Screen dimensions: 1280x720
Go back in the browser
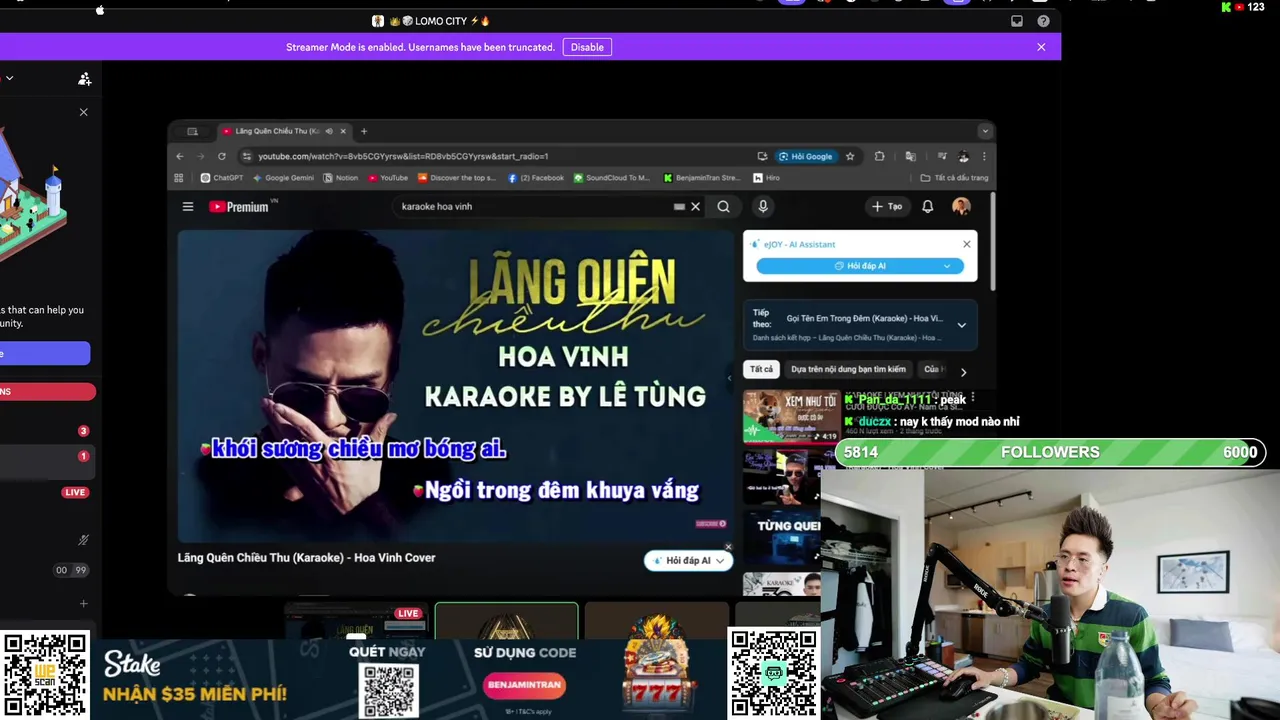coord(180,156)
